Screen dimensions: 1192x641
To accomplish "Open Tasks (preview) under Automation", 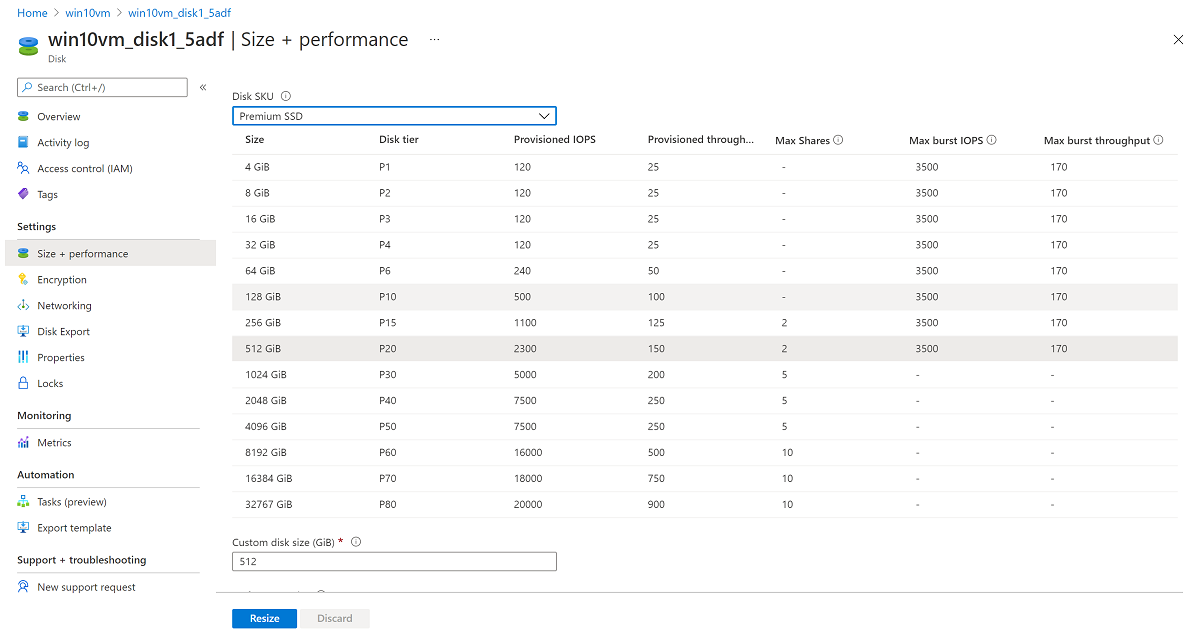I will (72, 501).
